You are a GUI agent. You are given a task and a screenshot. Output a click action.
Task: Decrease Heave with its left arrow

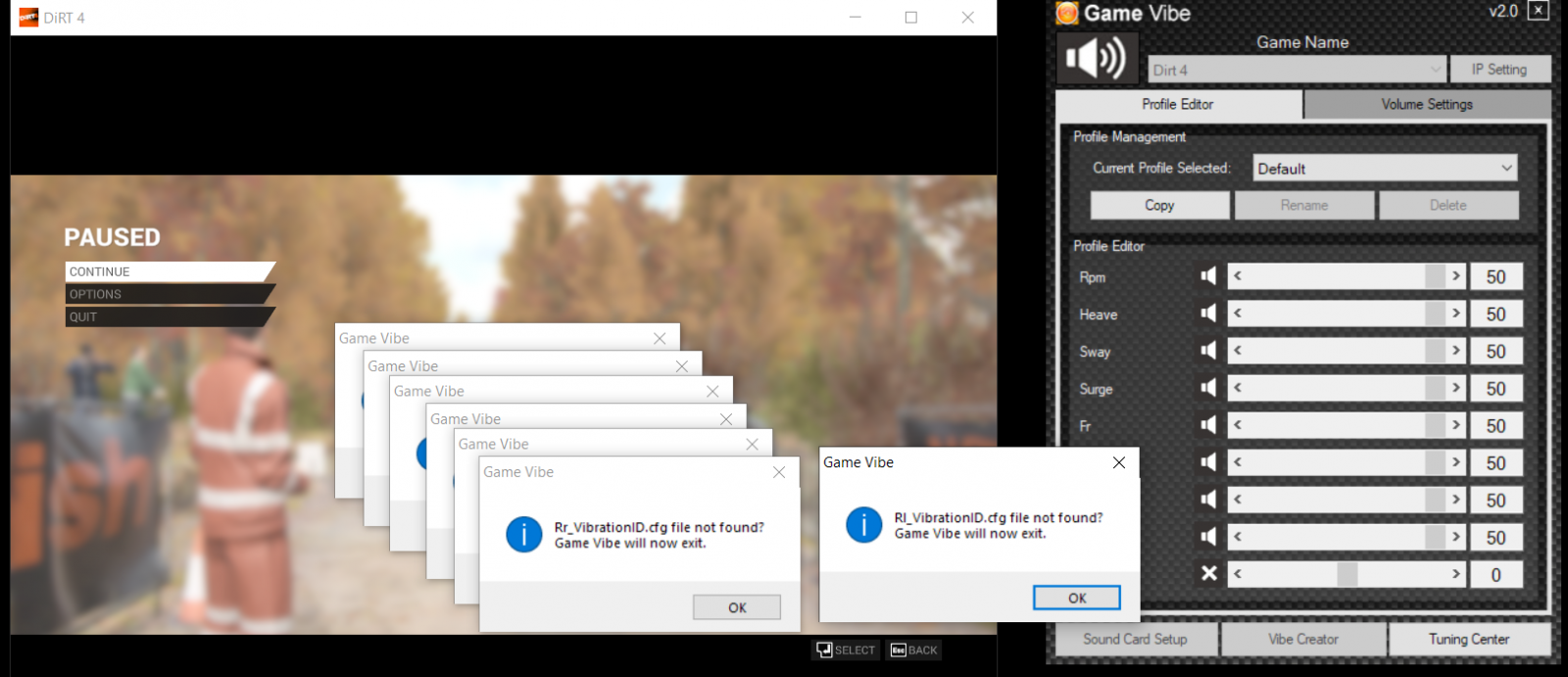[x=1238, y=314]
